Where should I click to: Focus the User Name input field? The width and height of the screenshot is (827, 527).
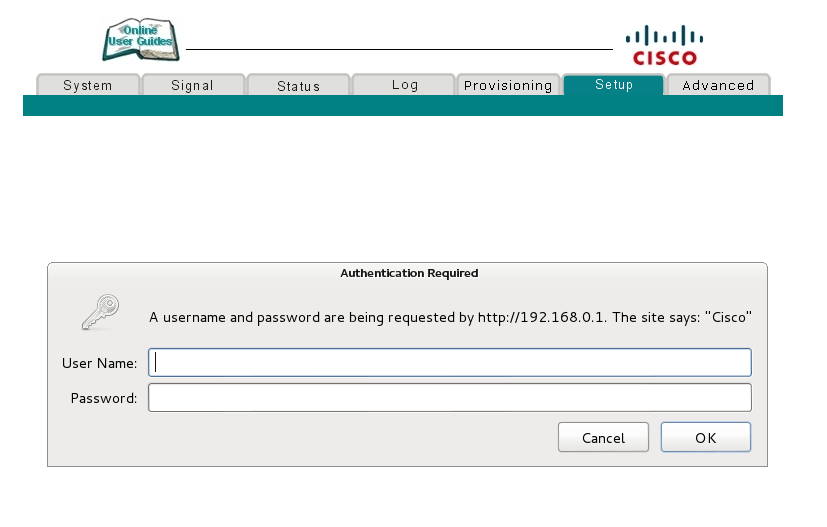(449, 362)
